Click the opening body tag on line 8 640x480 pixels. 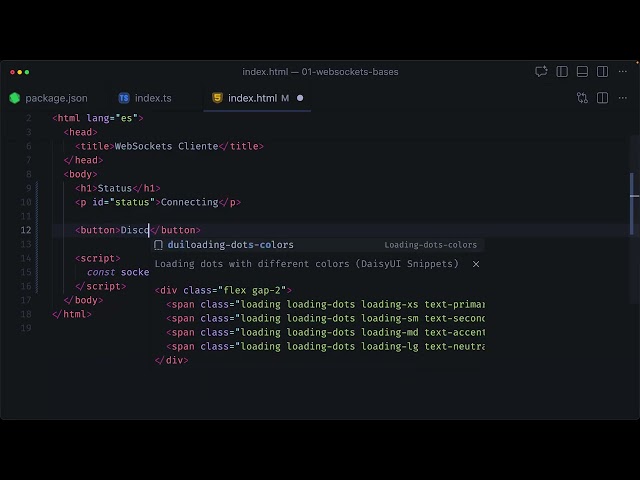(x=80, y=174)
